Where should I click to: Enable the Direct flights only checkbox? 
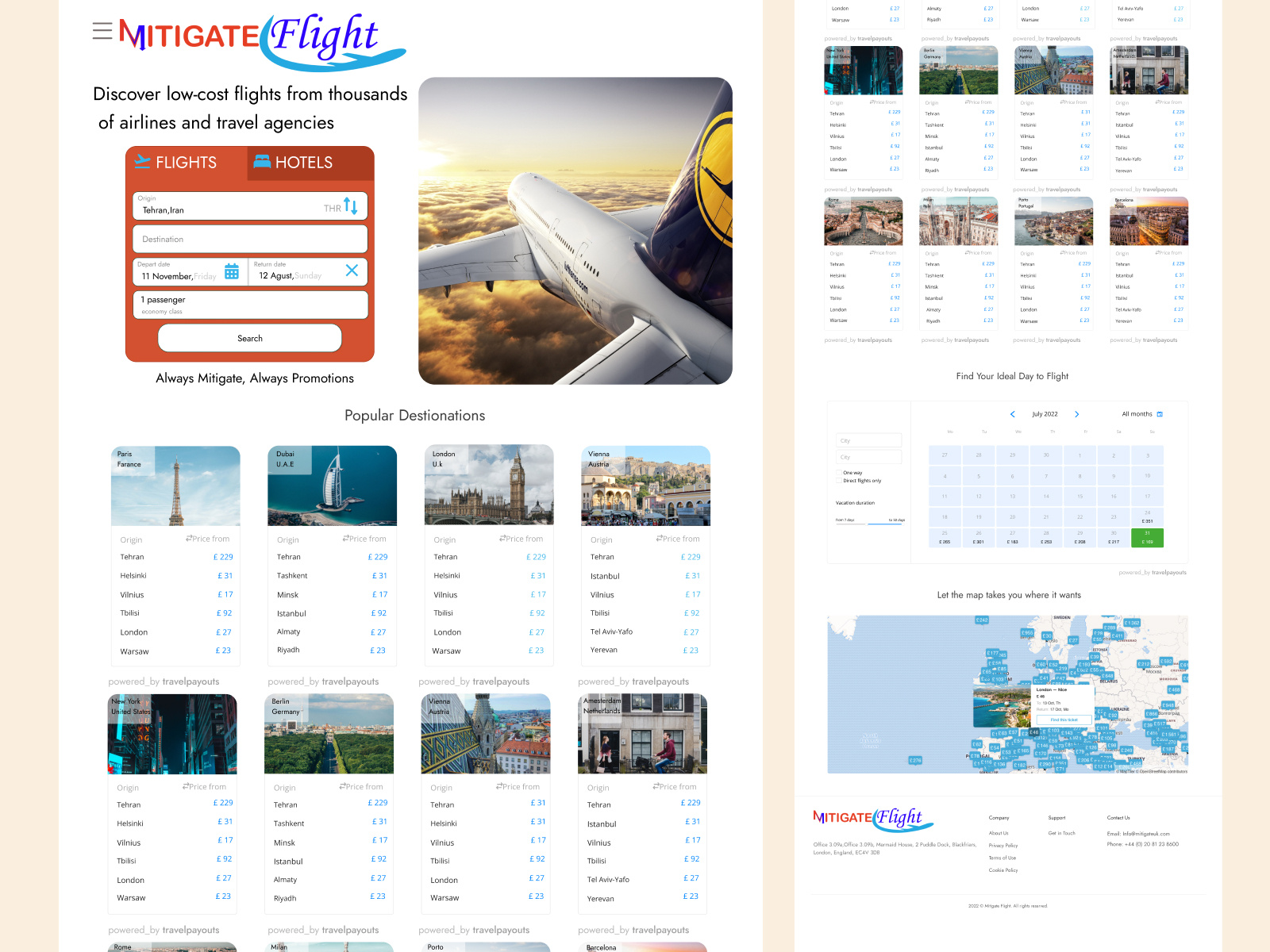[839, 480]
